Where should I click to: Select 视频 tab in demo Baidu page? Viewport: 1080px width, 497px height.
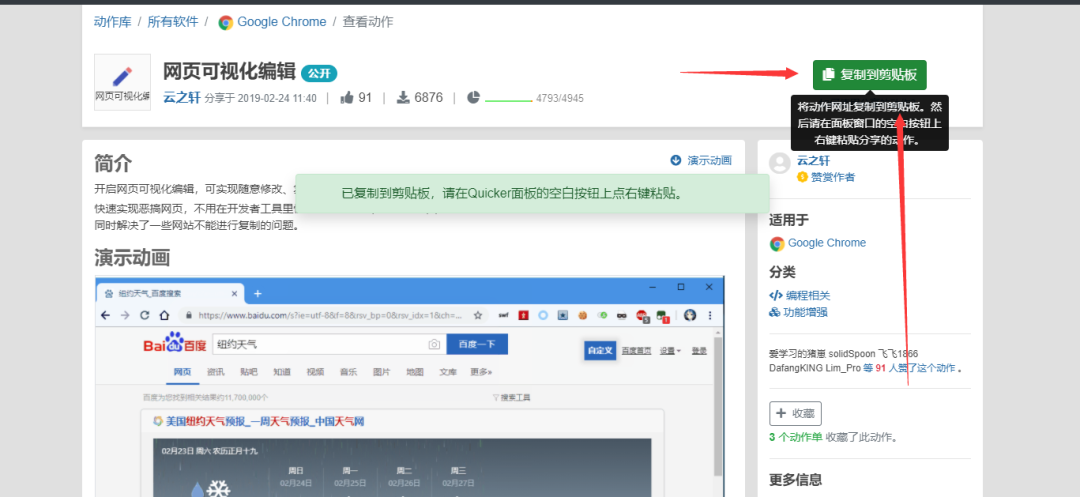315,372
